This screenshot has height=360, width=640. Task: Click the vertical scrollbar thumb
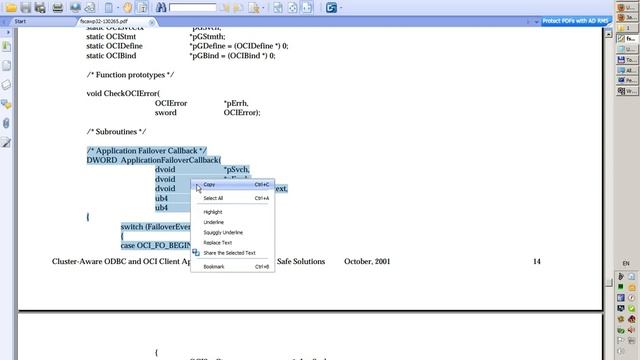point(609,282)
